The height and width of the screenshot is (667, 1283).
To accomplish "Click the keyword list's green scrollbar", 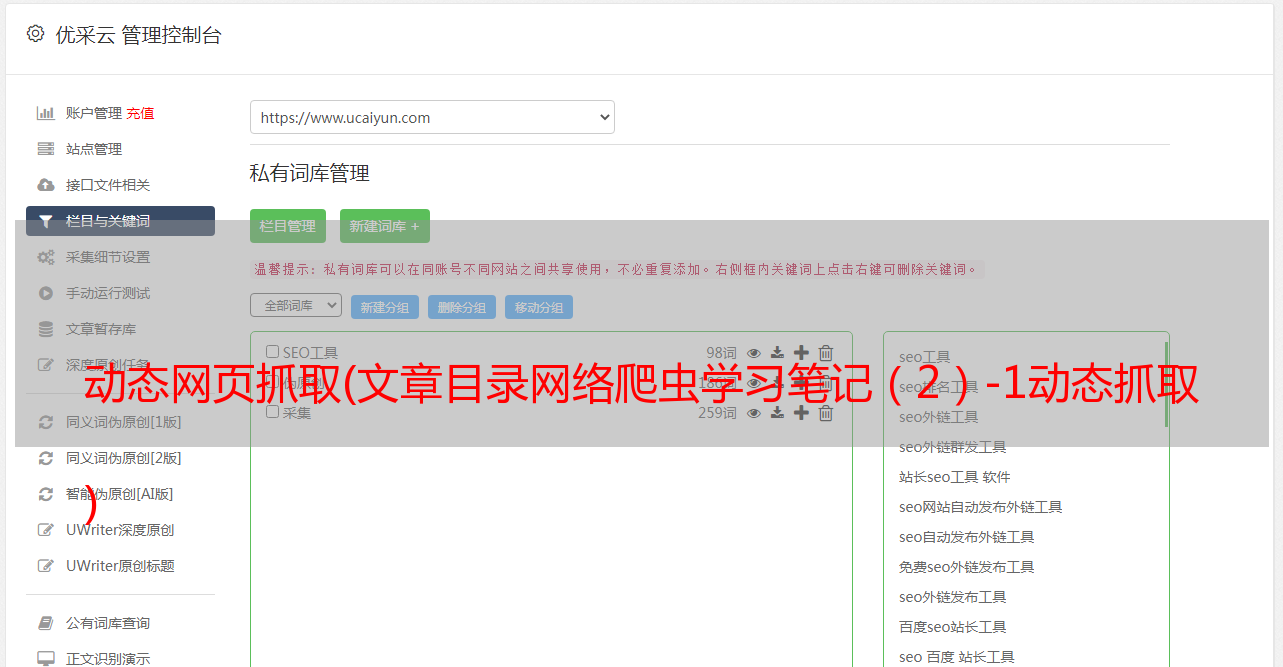I will coord(1166,385).
